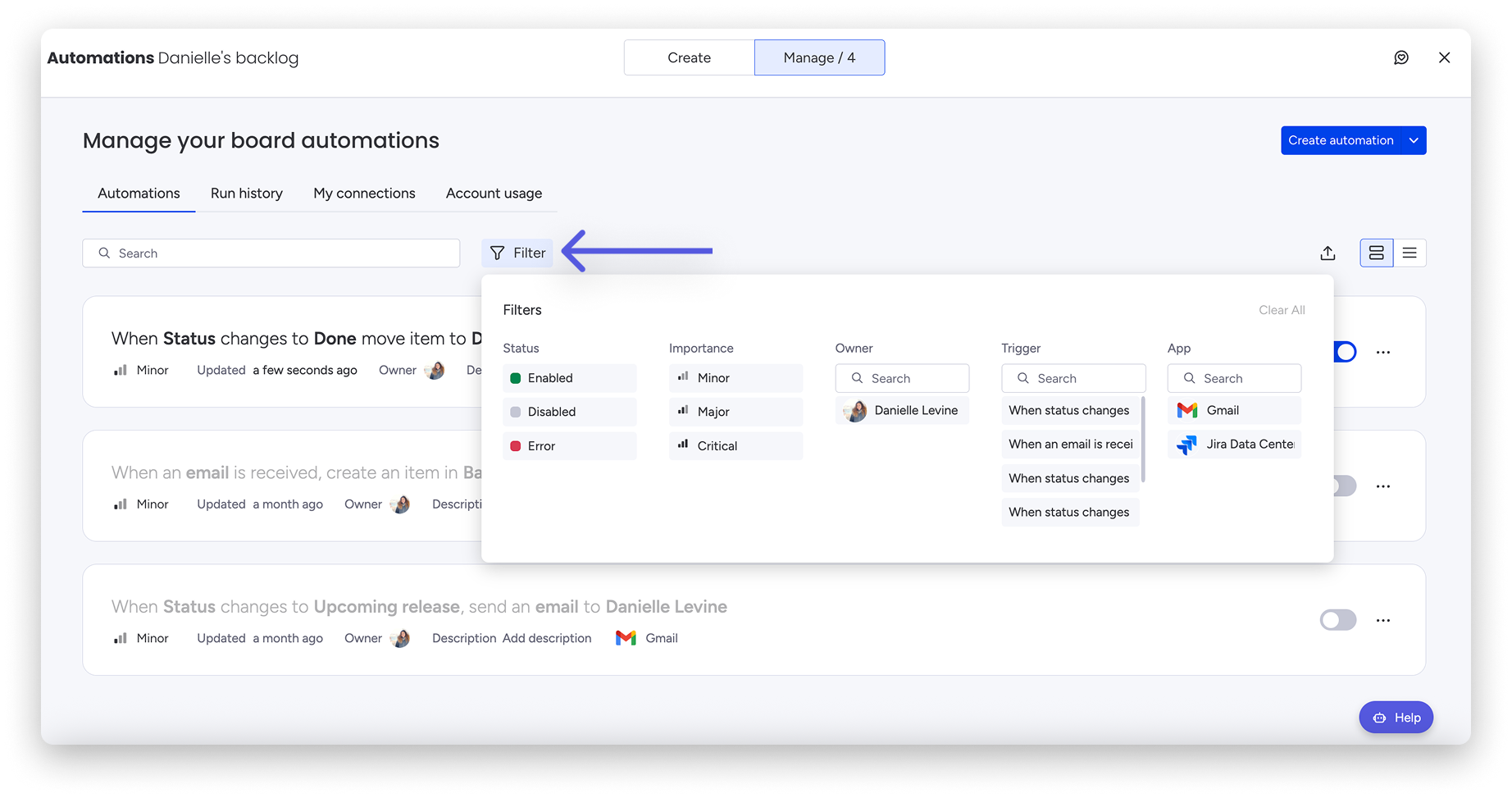Filter by Jira Data Center app
The height and width of the screenshot is (798, 1512).
[1234, 444]
